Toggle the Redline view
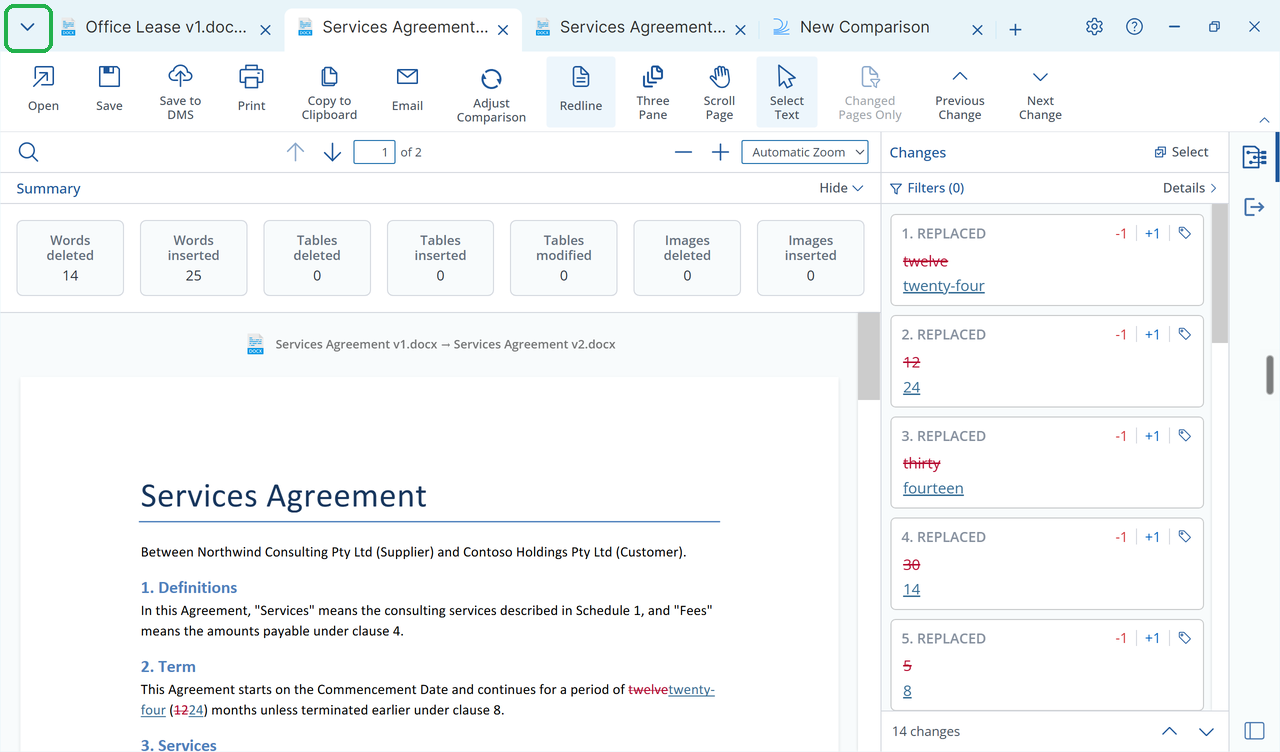 click(580, 91)
